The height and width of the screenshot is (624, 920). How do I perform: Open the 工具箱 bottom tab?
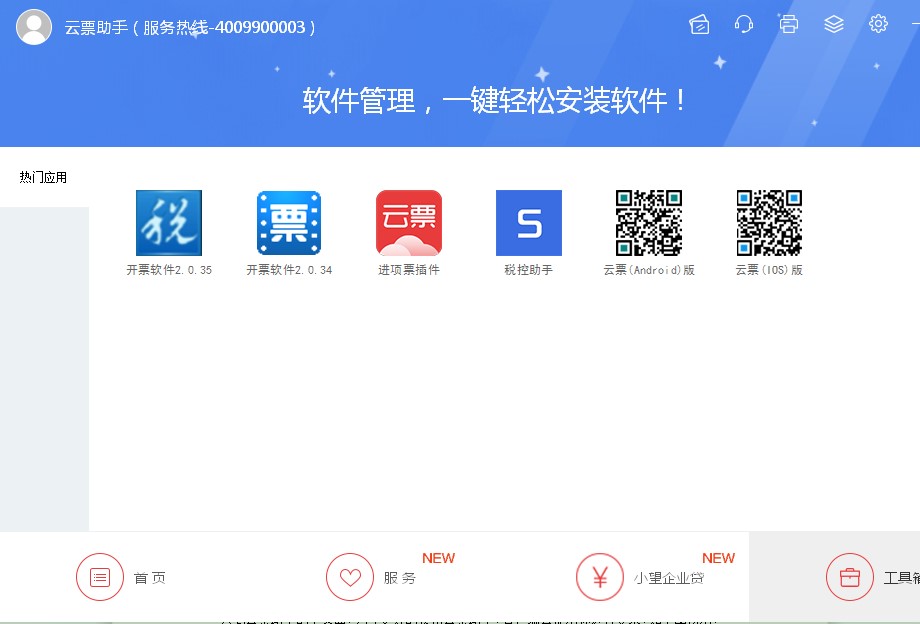tap(834, 578)
